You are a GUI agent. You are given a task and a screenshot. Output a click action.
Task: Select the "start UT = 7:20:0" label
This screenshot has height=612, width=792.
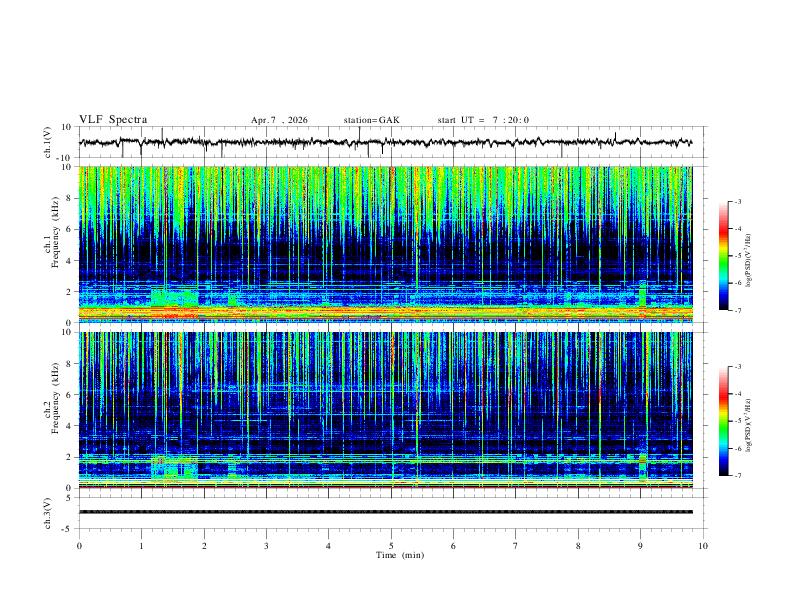point(483,120)
